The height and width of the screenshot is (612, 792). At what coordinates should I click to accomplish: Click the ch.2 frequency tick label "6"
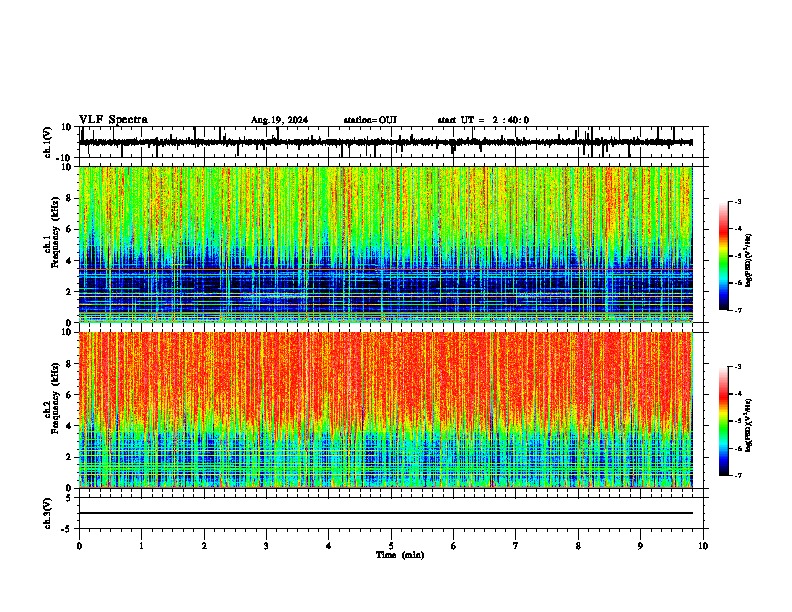[x=70, y=394]
